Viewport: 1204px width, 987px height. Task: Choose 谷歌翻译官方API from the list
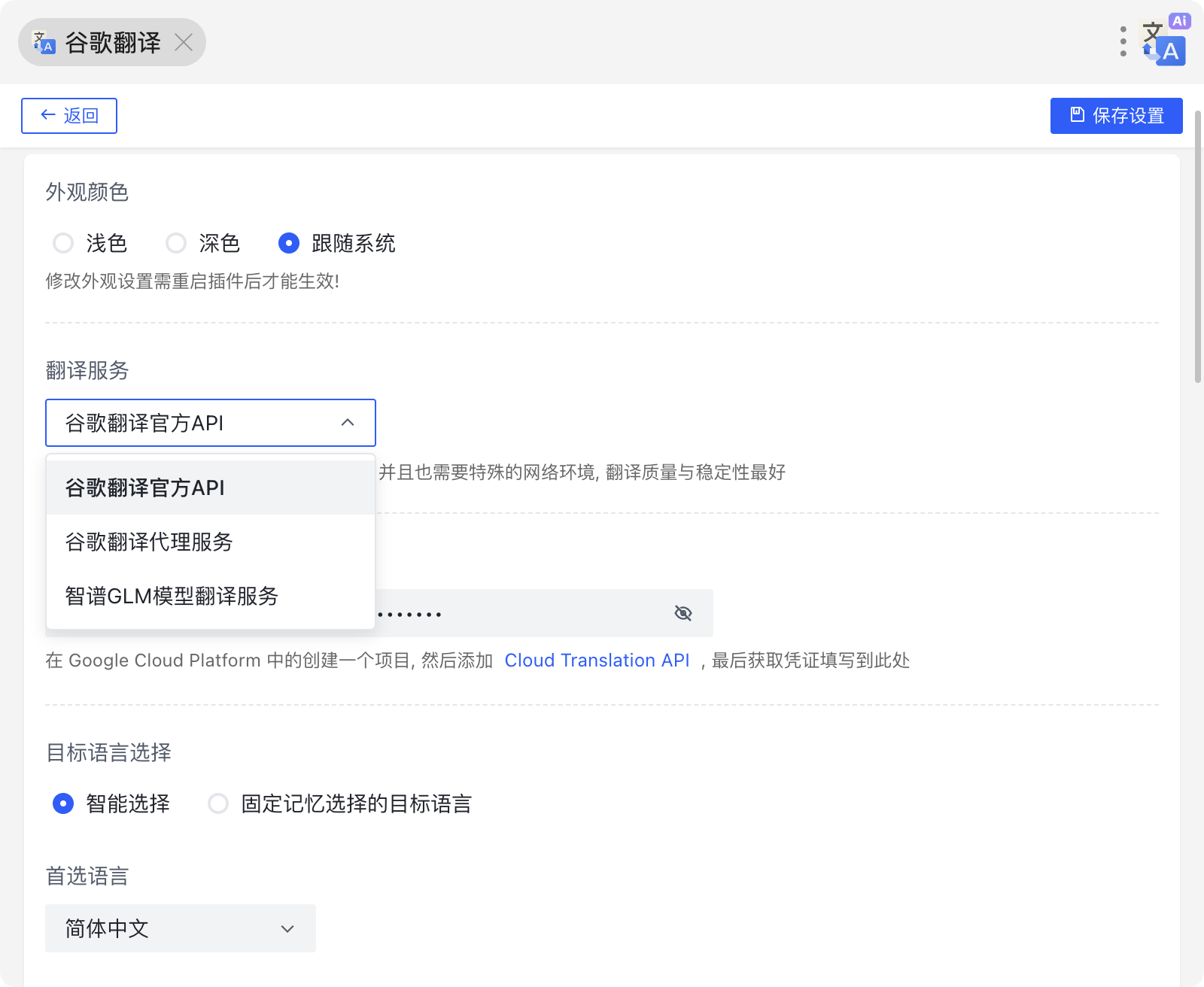[x=211, y=487]
